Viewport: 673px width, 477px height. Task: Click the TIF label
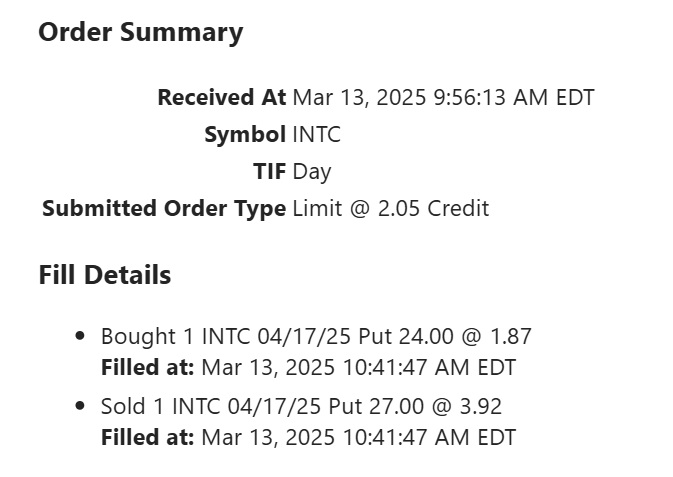pos(269,172)
